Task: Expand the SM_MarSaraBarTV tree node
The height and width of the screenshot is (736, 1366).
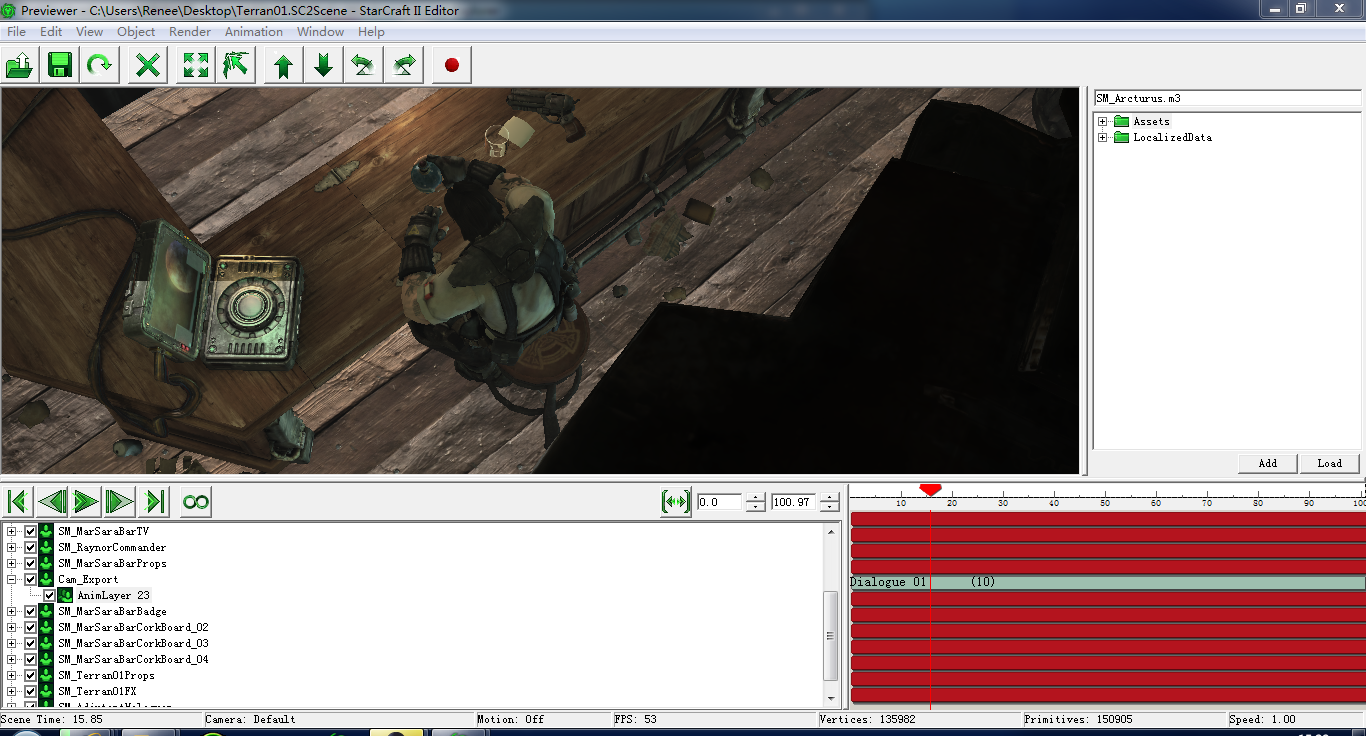Action: [11, 531]
